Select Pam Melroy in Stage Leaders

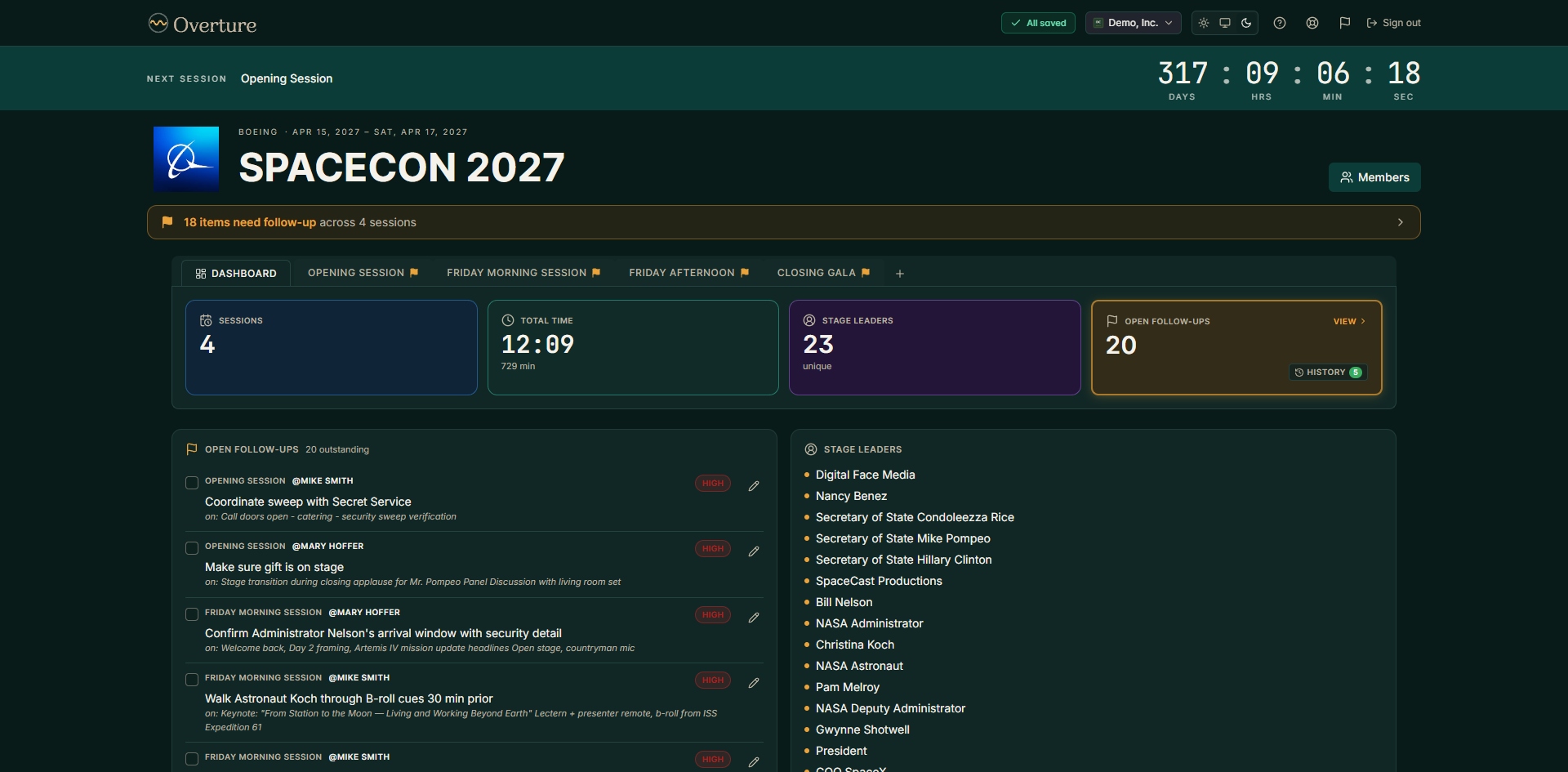(847, 687)
